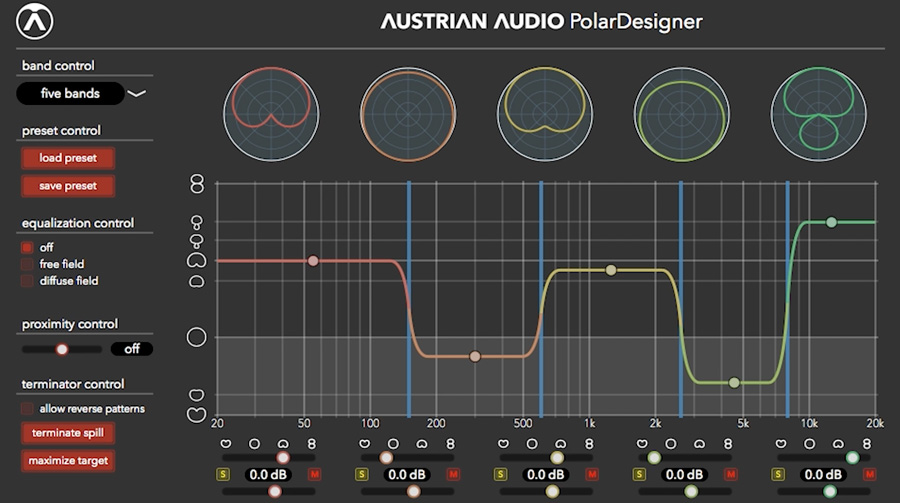Click the red band one polar pattern display
The width and height of the screenshot is (900, 503).
271,114
